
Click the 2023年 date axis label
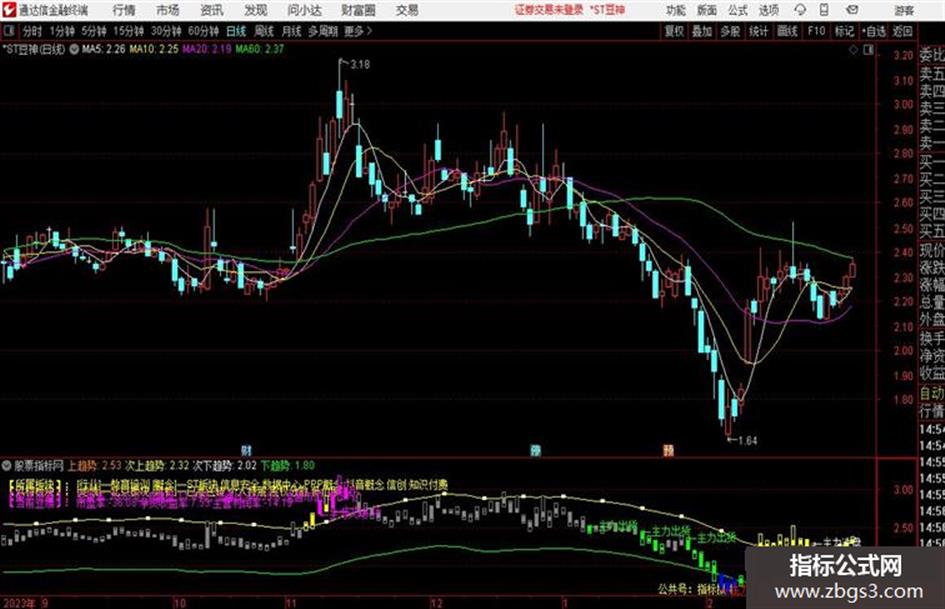click(19, 603)
